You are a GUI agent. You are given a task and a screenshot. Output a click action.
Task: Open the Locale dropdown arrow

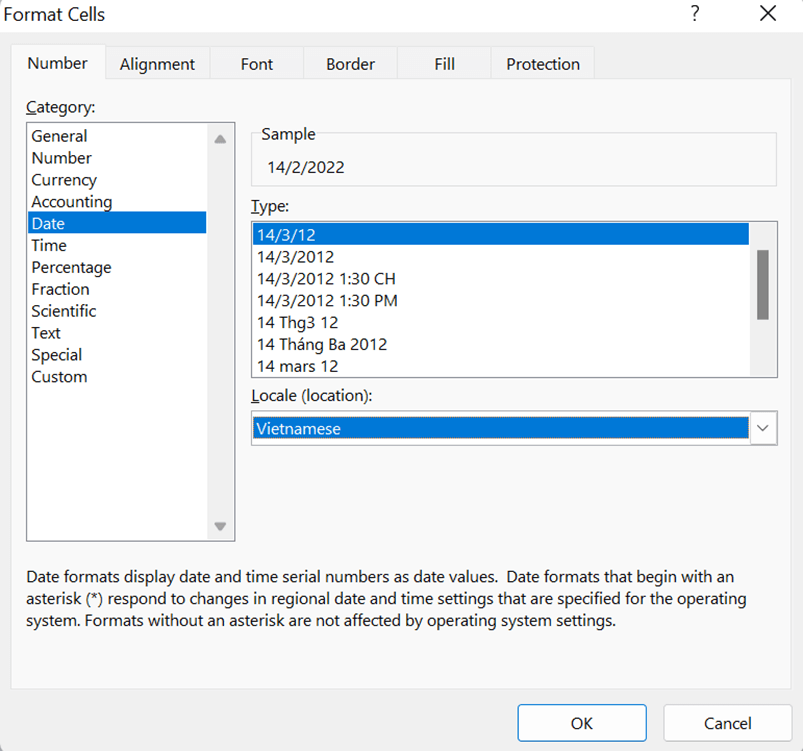pyautogui.click(x=763, y=428)
